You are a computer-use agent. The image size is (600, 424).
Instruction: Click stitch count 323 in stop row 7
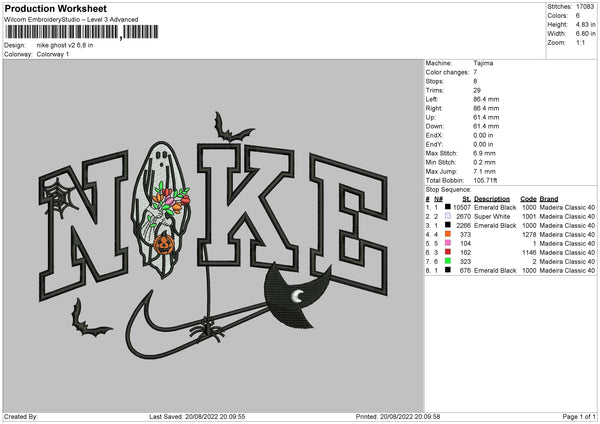(x=465, y=261)
